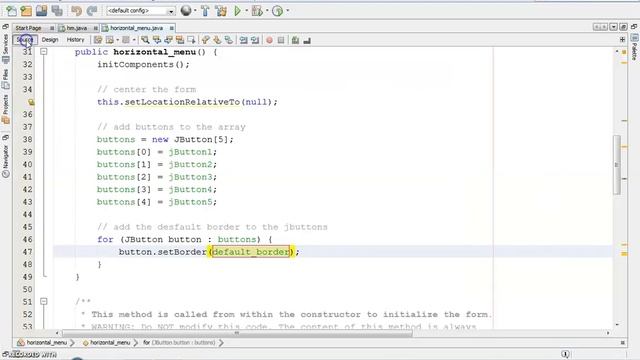Jump to previous bookmark
Image resolution: width=640 pixels, height=360 pixels.
point(205,40)
